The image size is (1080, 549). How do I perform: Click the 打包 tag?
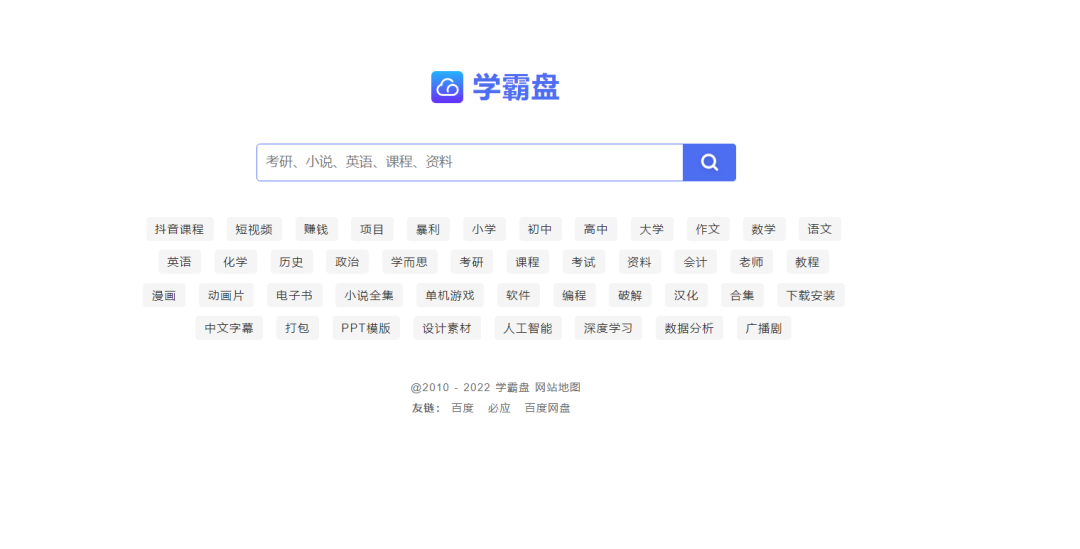[298, 329]
